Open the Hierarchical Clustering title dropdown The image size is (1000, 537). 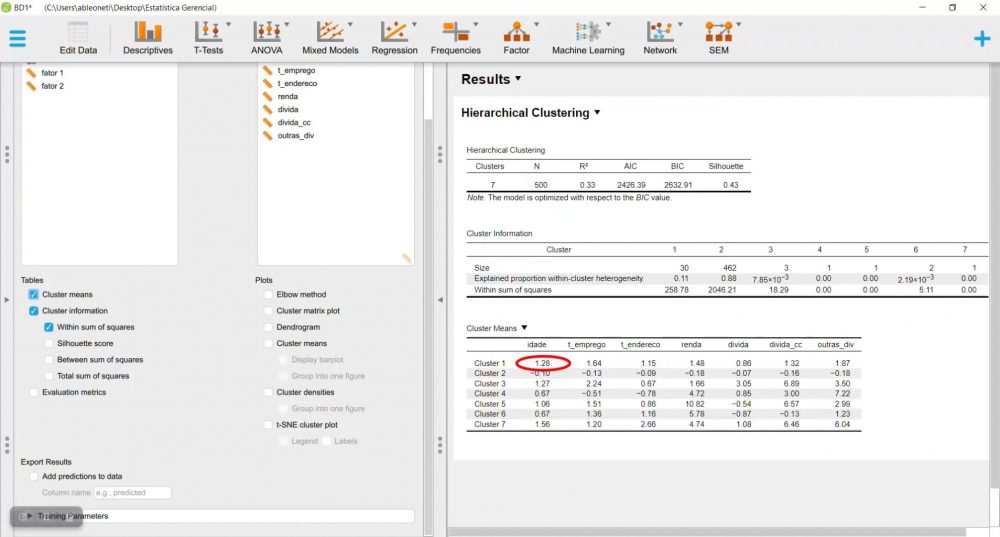point(597,112)
